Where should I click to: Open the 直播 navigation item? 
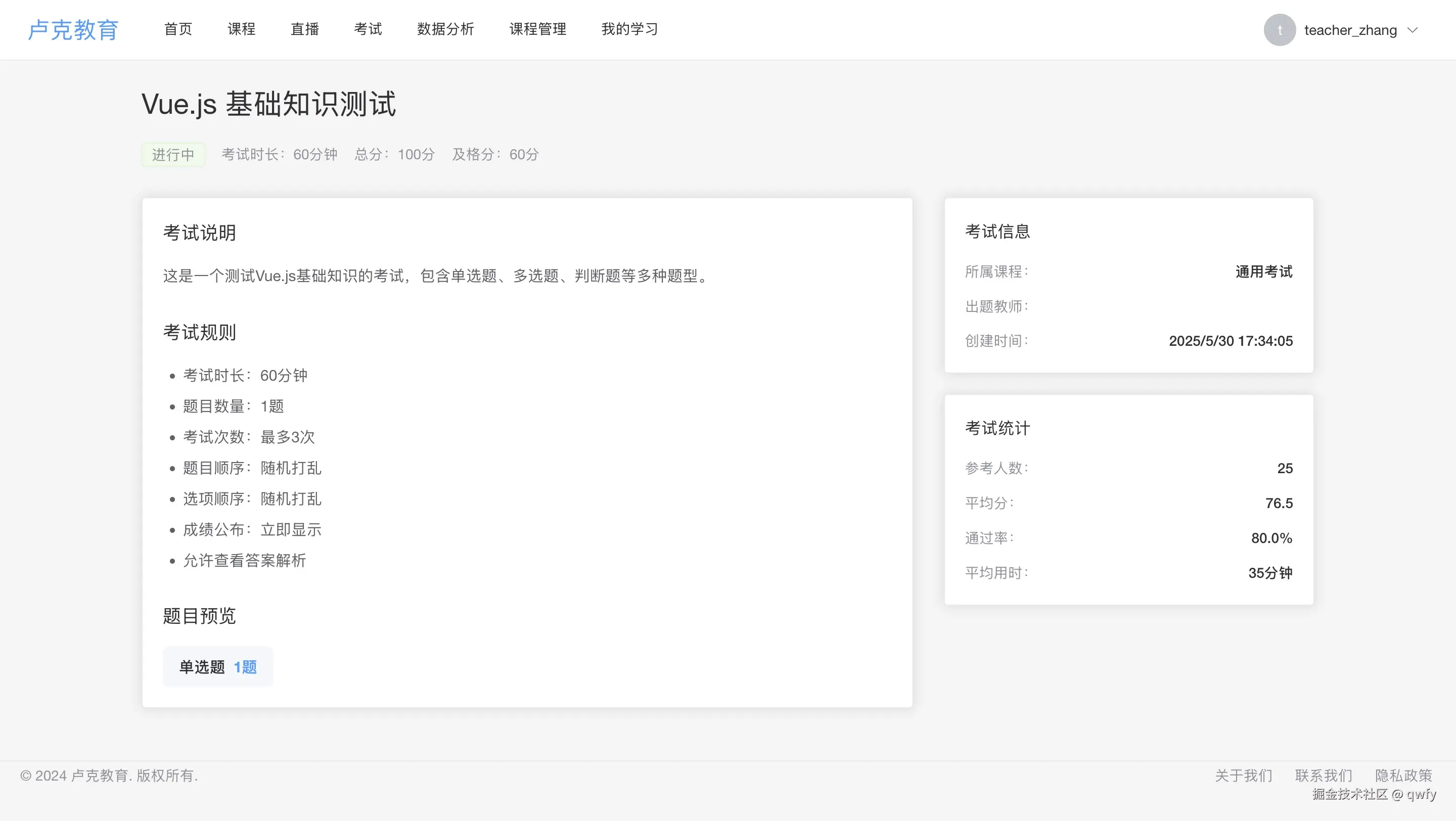pos(305,29)
